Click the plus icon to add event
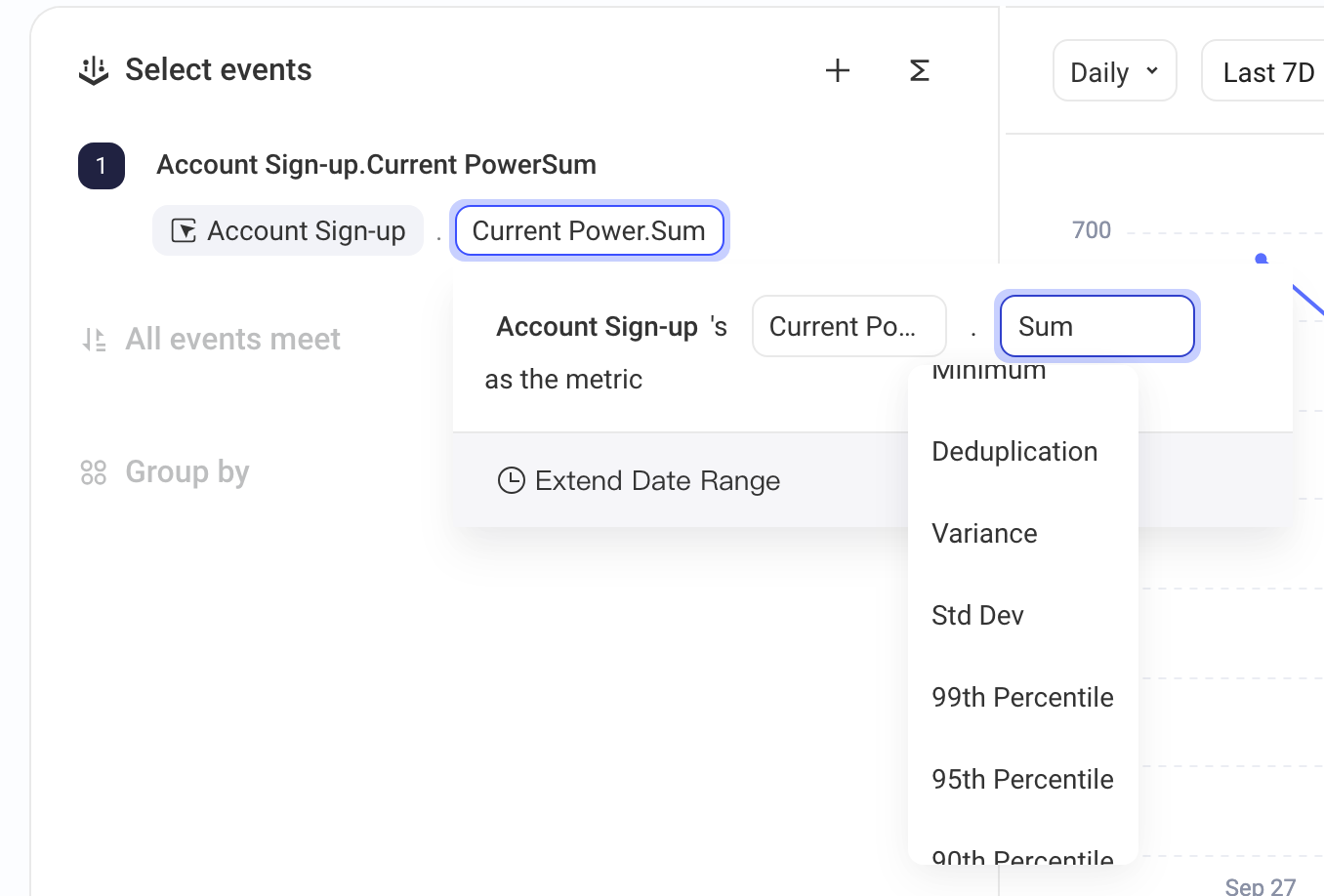This screenshot has width=1324, height=896. (838, 70)
